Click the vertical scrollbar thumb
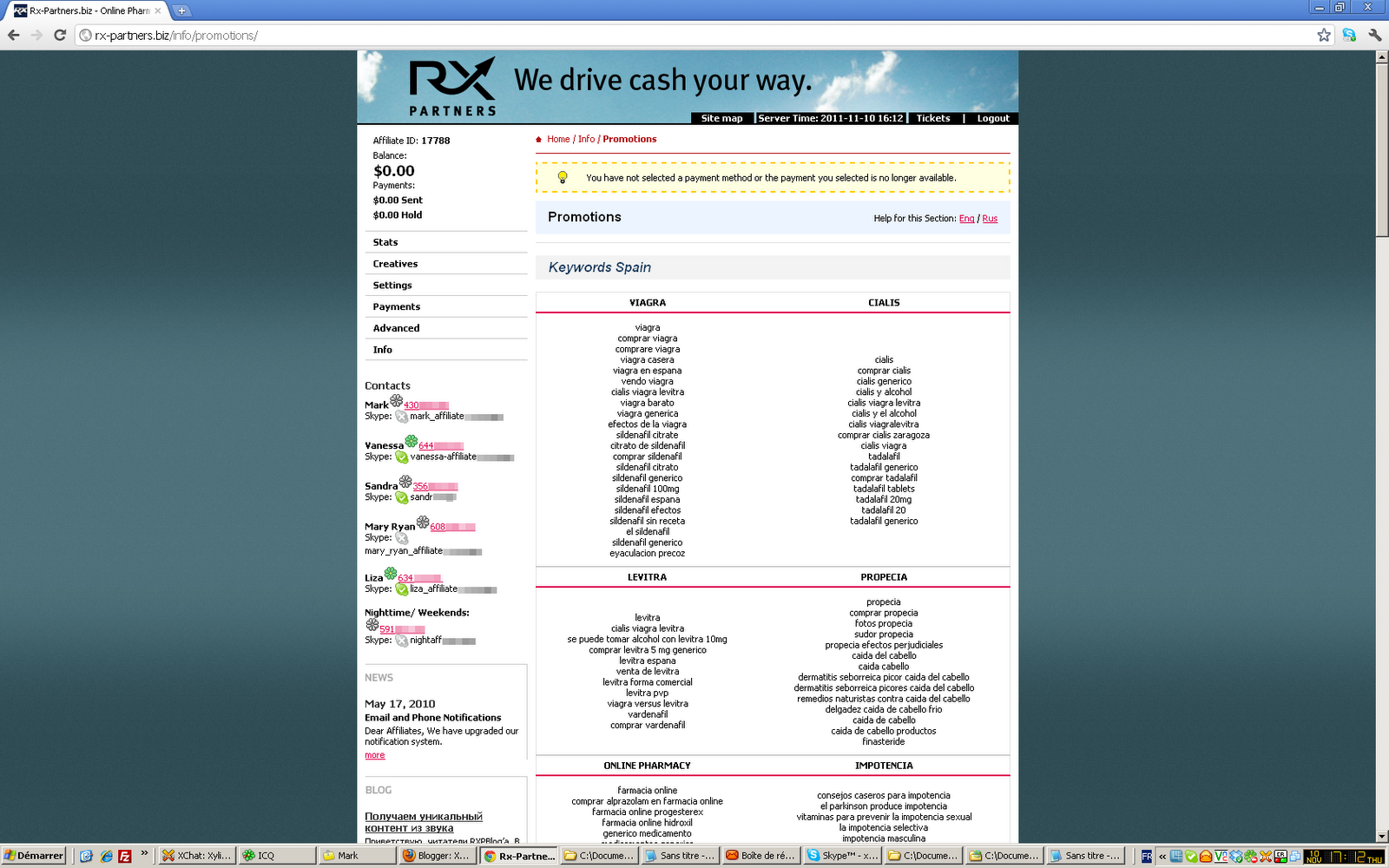The image size is (1389, 868). coord(1381,149)
